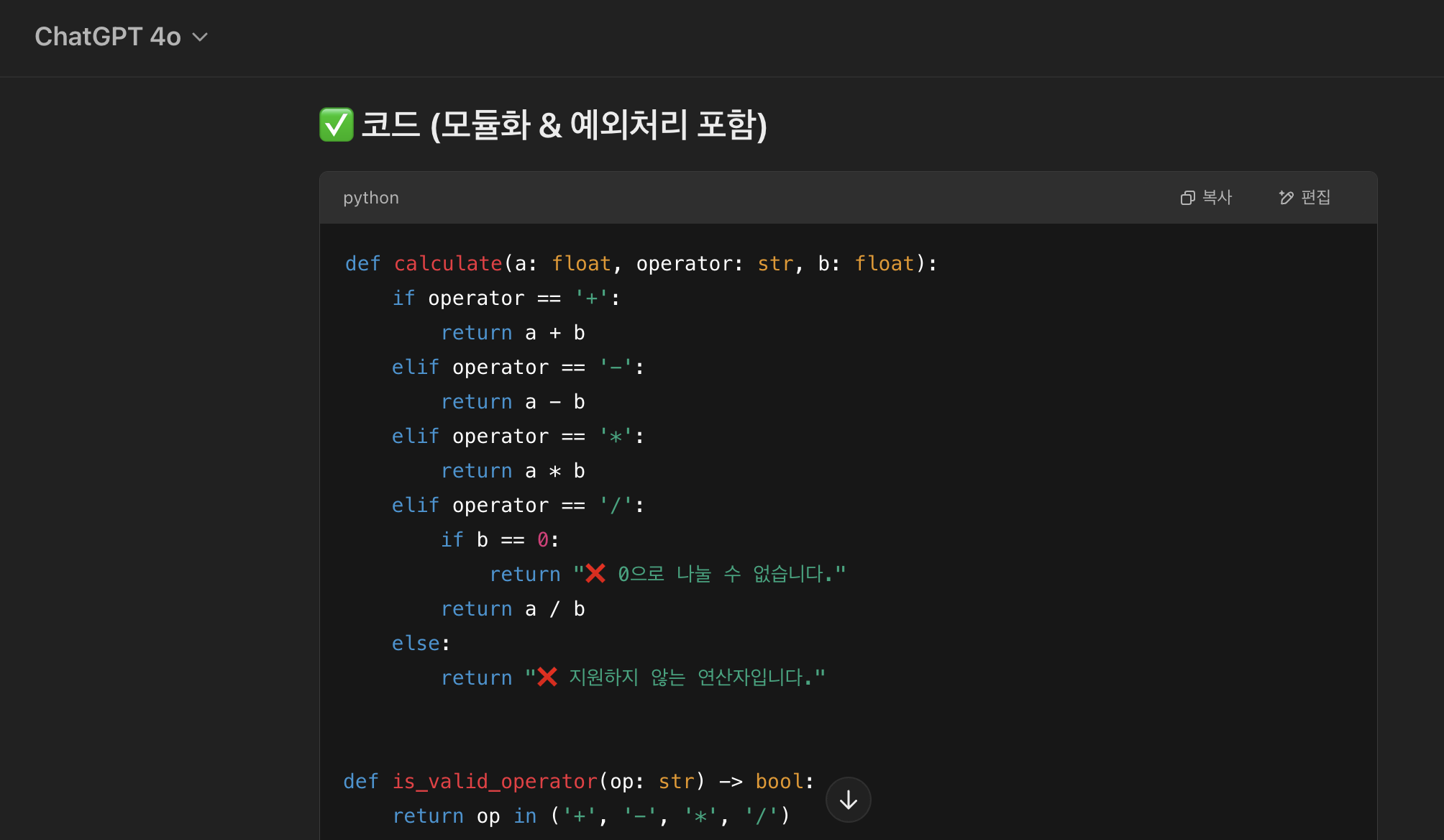Click red X emoji in divide-by-zero message

click(x=595, y=573)
